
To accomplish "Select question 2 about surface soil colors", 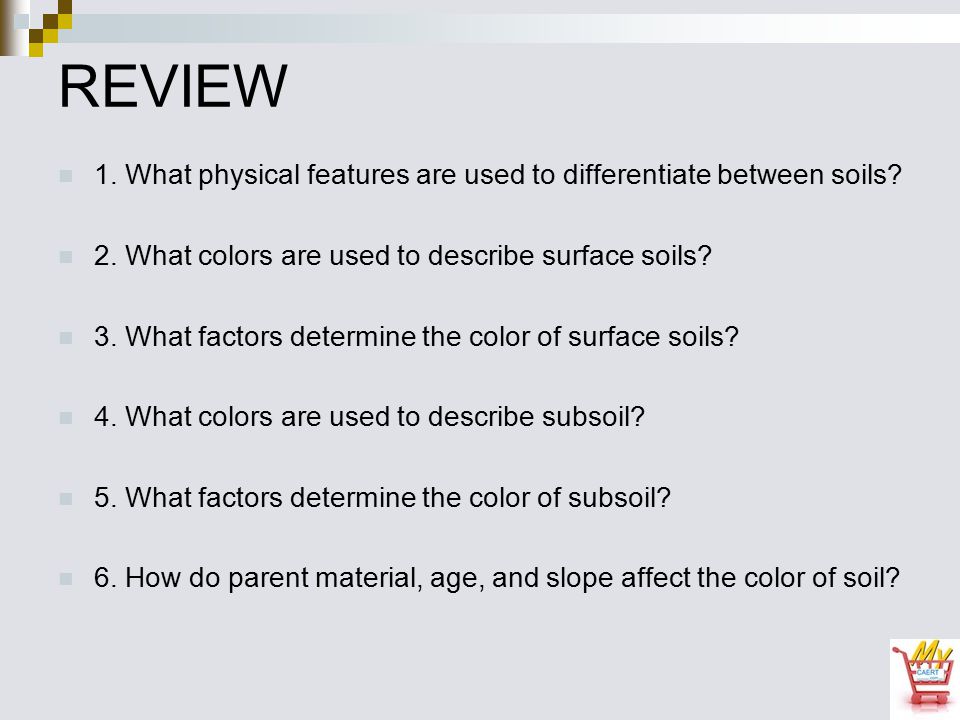I will (x=402, y=256).
